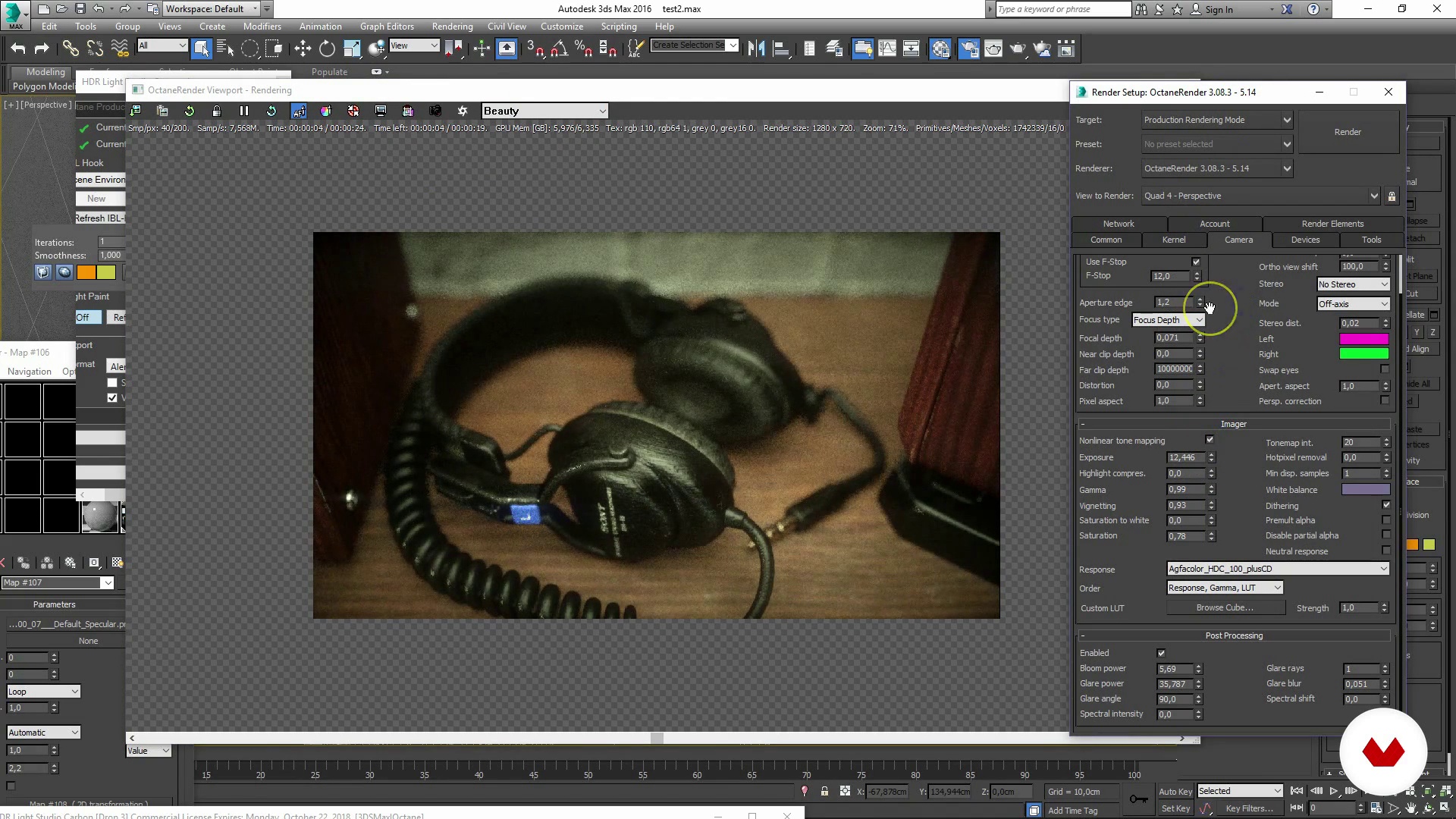Open the Curve Editor icon

point(886,49)
